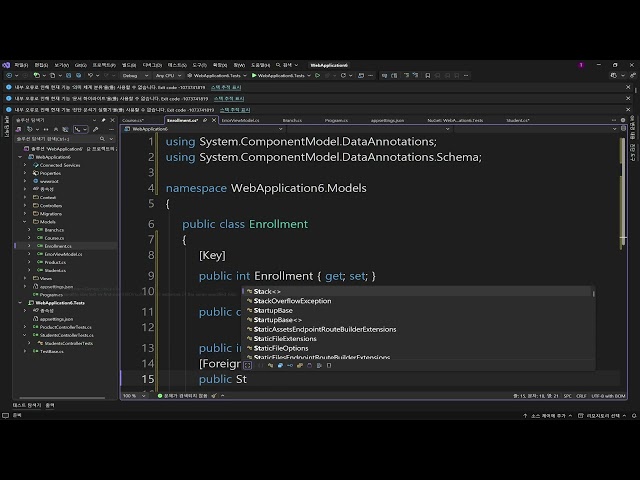Collapse the Models folder
640x480 pixels.
pos(25,222)
